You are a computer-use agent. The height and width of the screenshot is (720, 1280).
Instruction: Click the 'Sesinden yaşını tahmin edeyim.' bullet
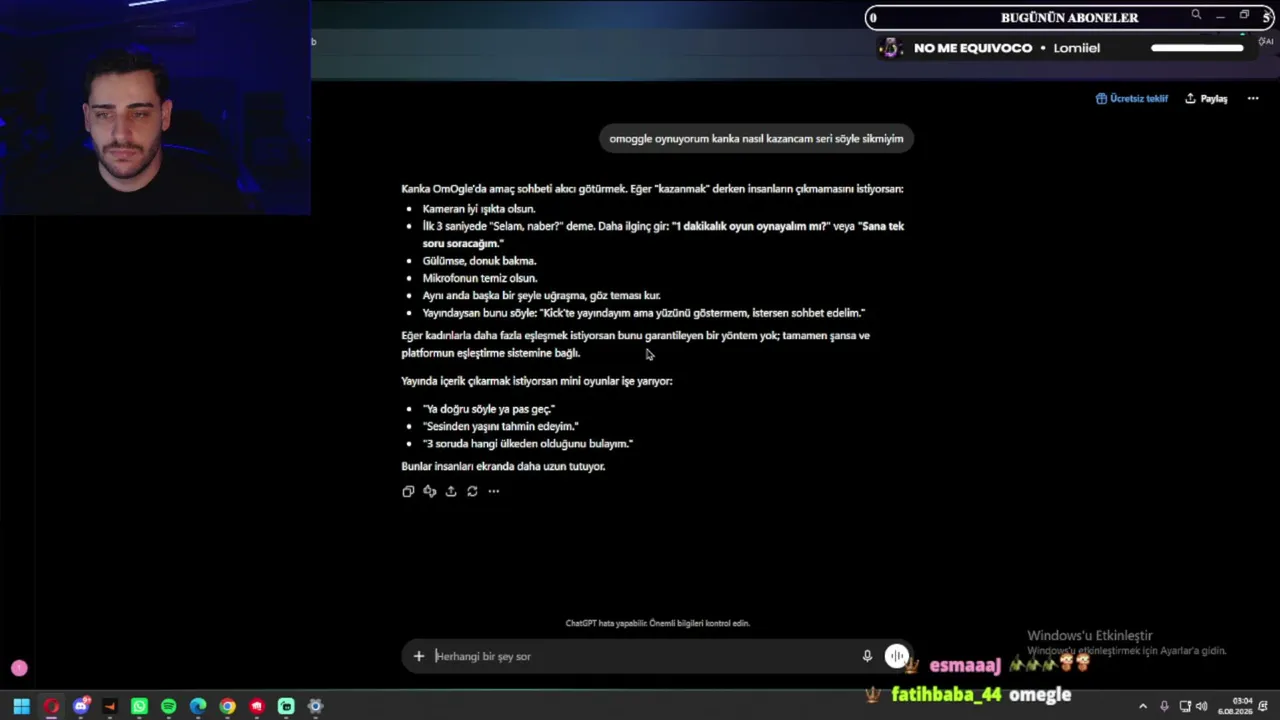(x=500, y=426)
